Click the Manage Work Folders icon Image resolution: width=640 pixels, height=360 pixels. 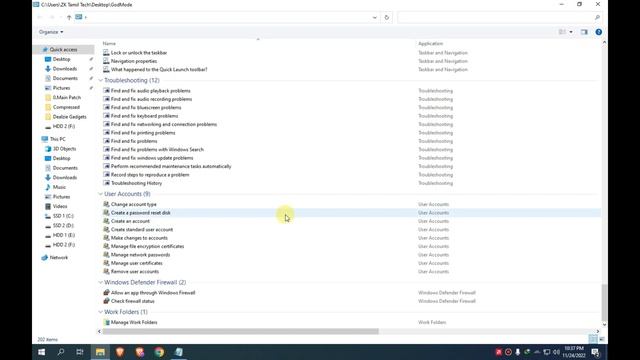106,322
